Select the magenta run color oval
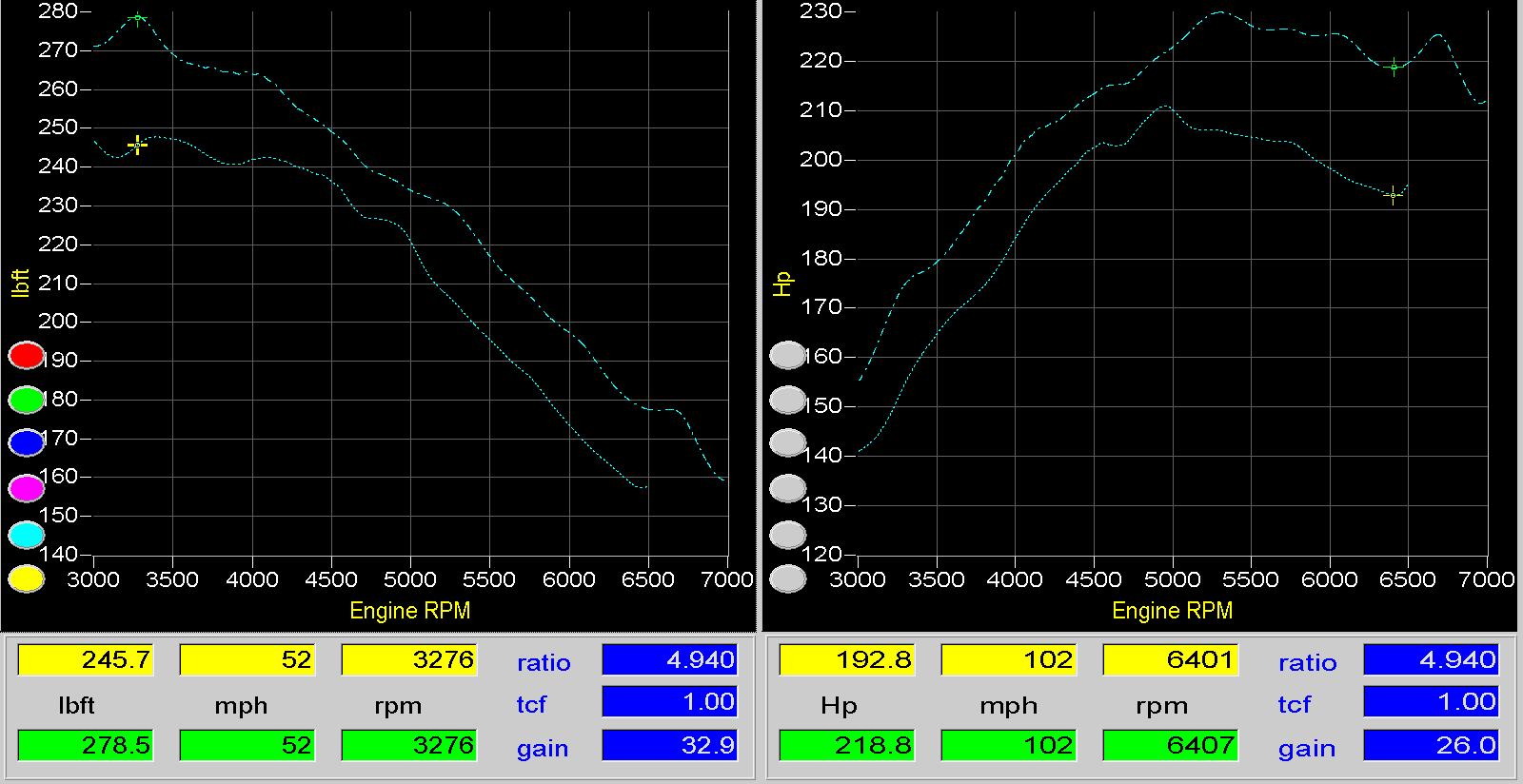The height and width of the screenshot is (784, 1523). click(27, 488)
